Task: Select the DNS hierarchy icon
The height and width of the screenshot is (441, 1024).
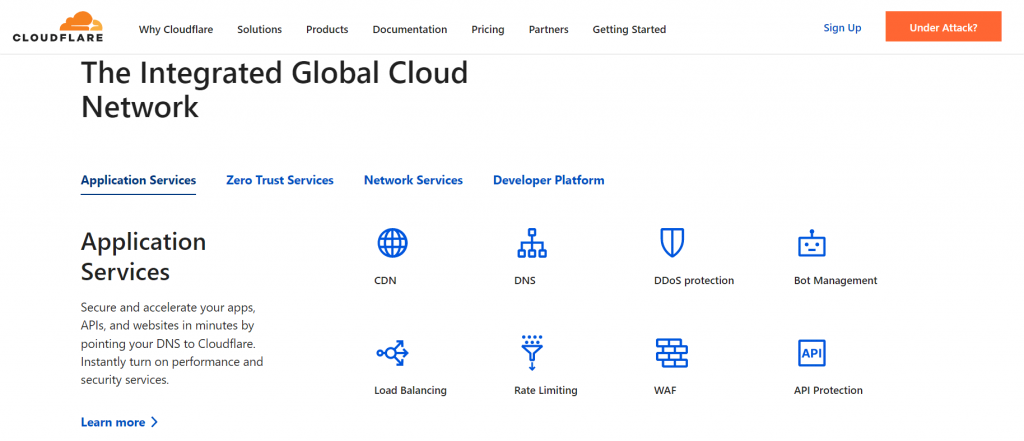Action: click(532, 243)
